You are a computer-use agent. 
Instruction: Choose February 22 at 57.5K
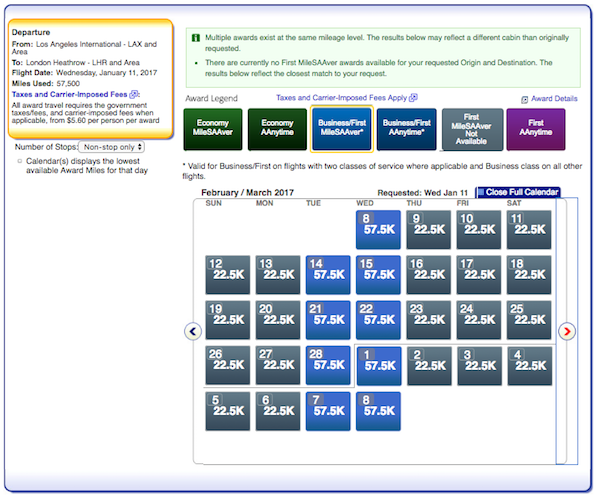click(378, 320)
